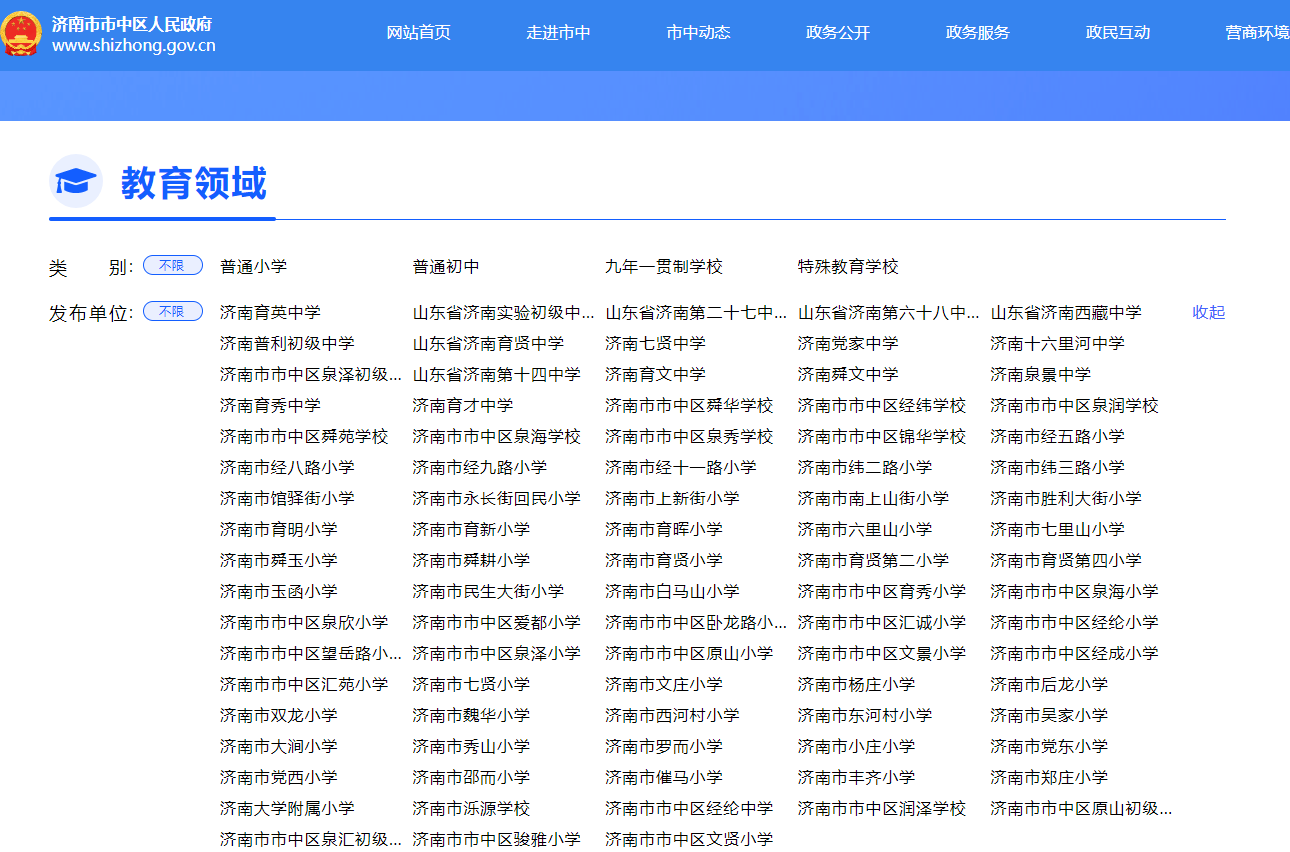Select 济南大学附属小学
This screenshot has height=852, width=1290.
287,808
